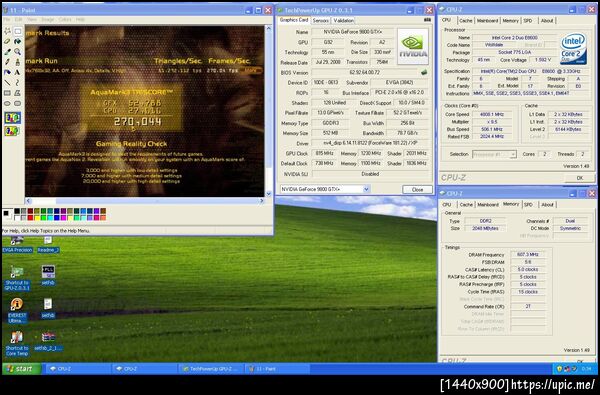The image size is (600, 395).
Task: Select the Magnifier tool in Paint
Action: pyautogui.click(x=18, y=51)
